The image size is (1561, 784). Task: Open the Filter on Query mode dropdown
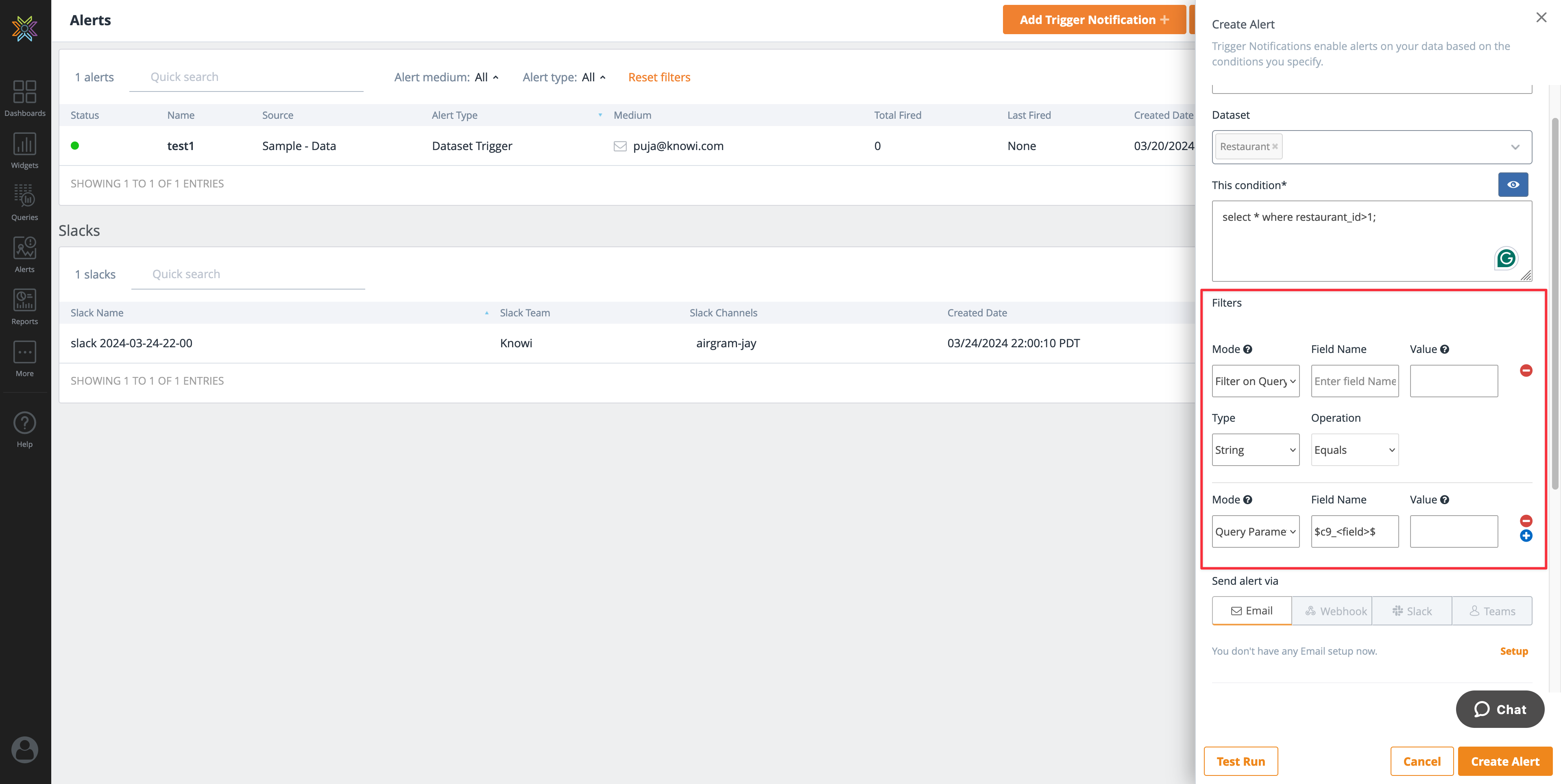click(x=1256, y=381)
